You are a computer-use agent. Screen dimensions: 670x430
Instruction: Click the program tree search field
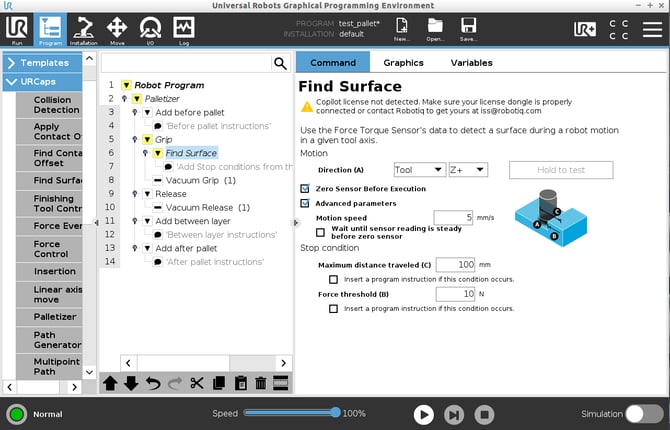tap(186, 63)
